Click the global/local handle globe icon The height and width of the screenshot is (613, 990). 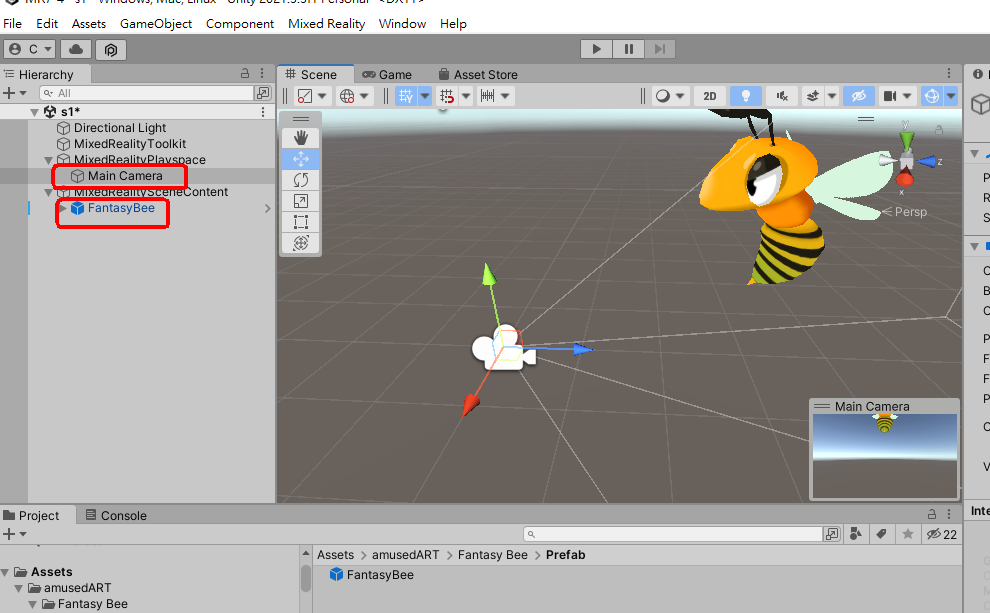point(347,96)
